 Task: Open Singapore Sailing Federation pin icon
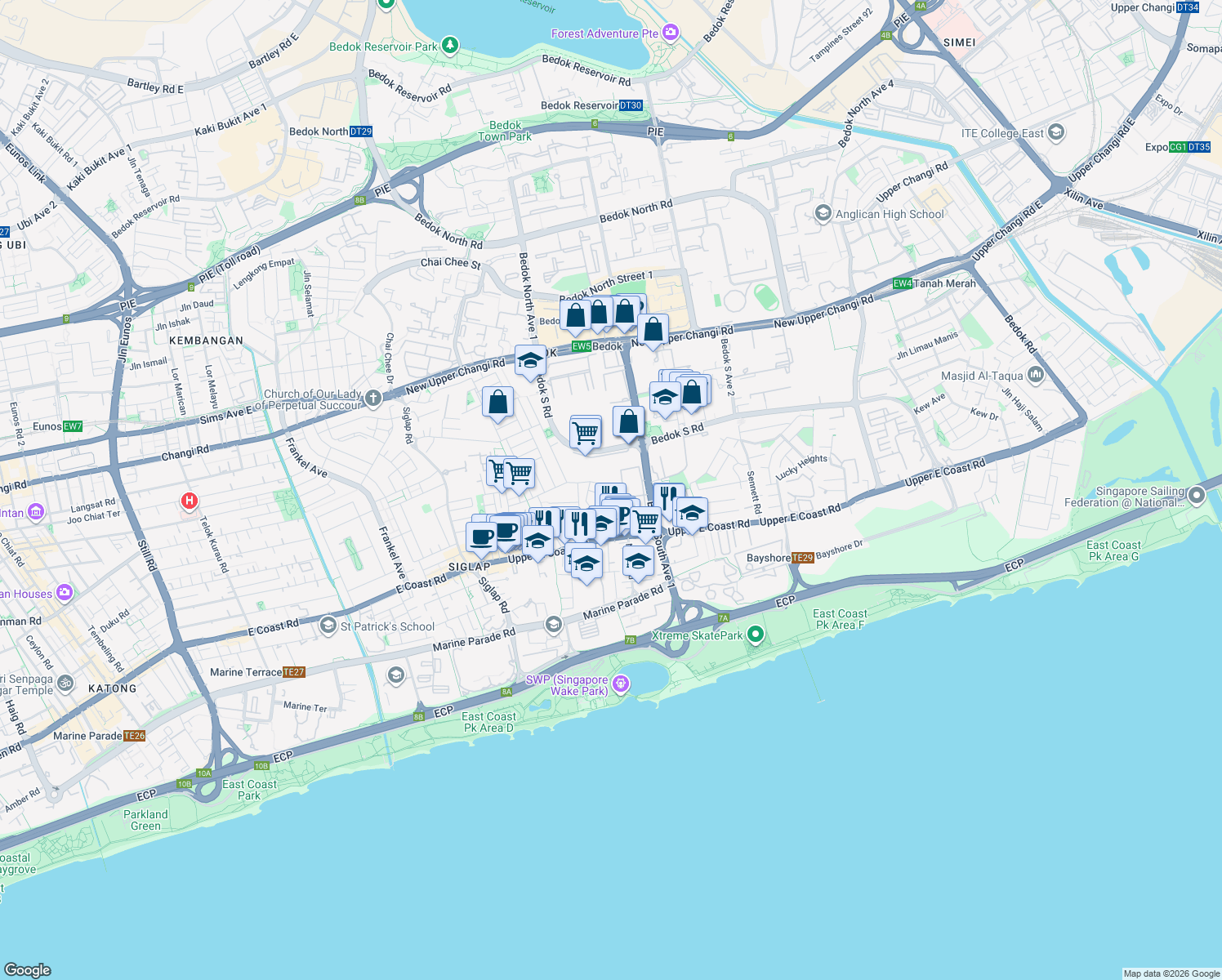(1197, 496)
